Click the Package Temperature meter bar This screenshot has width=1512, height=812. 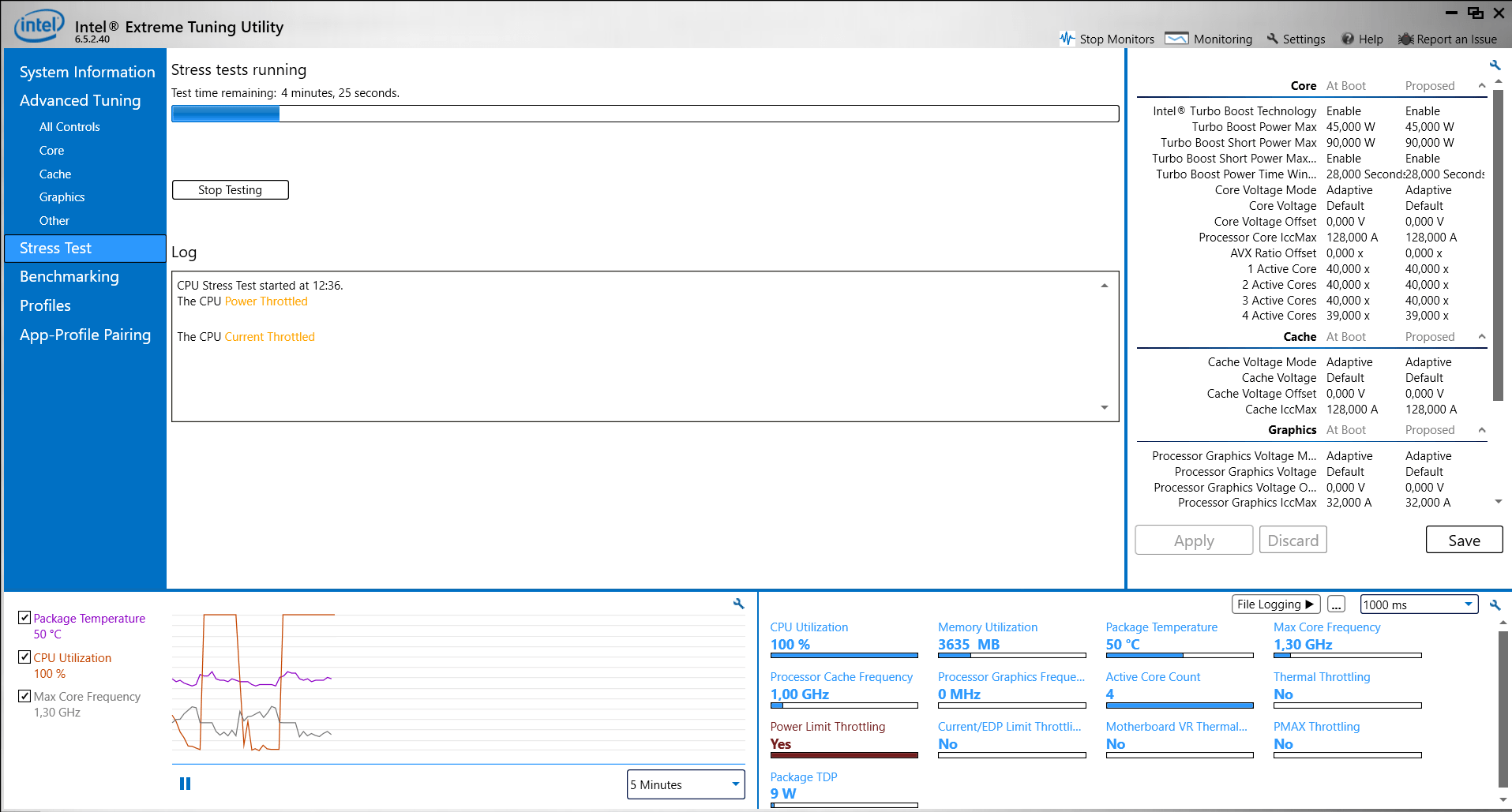pos(1180,655)
